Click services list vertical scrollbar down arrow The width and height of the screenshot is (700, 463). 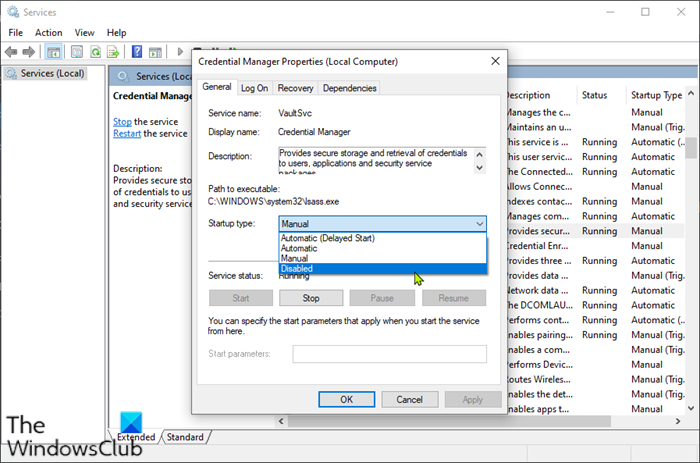[x=691, y=408]
